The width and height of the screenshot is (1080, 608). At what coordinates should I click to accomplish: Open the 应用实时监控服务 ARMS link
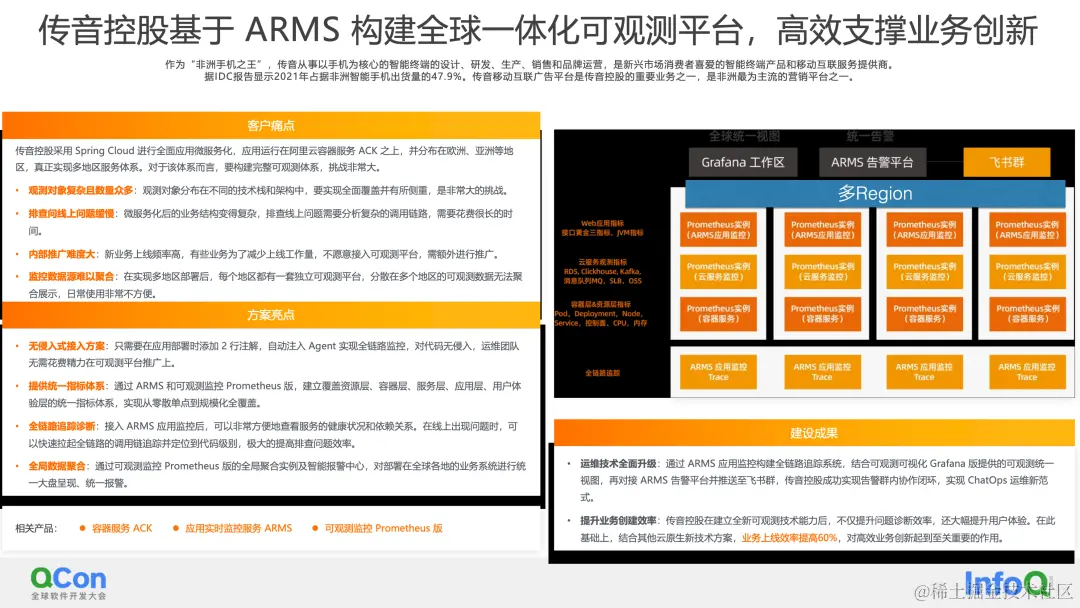coord(239,528)
